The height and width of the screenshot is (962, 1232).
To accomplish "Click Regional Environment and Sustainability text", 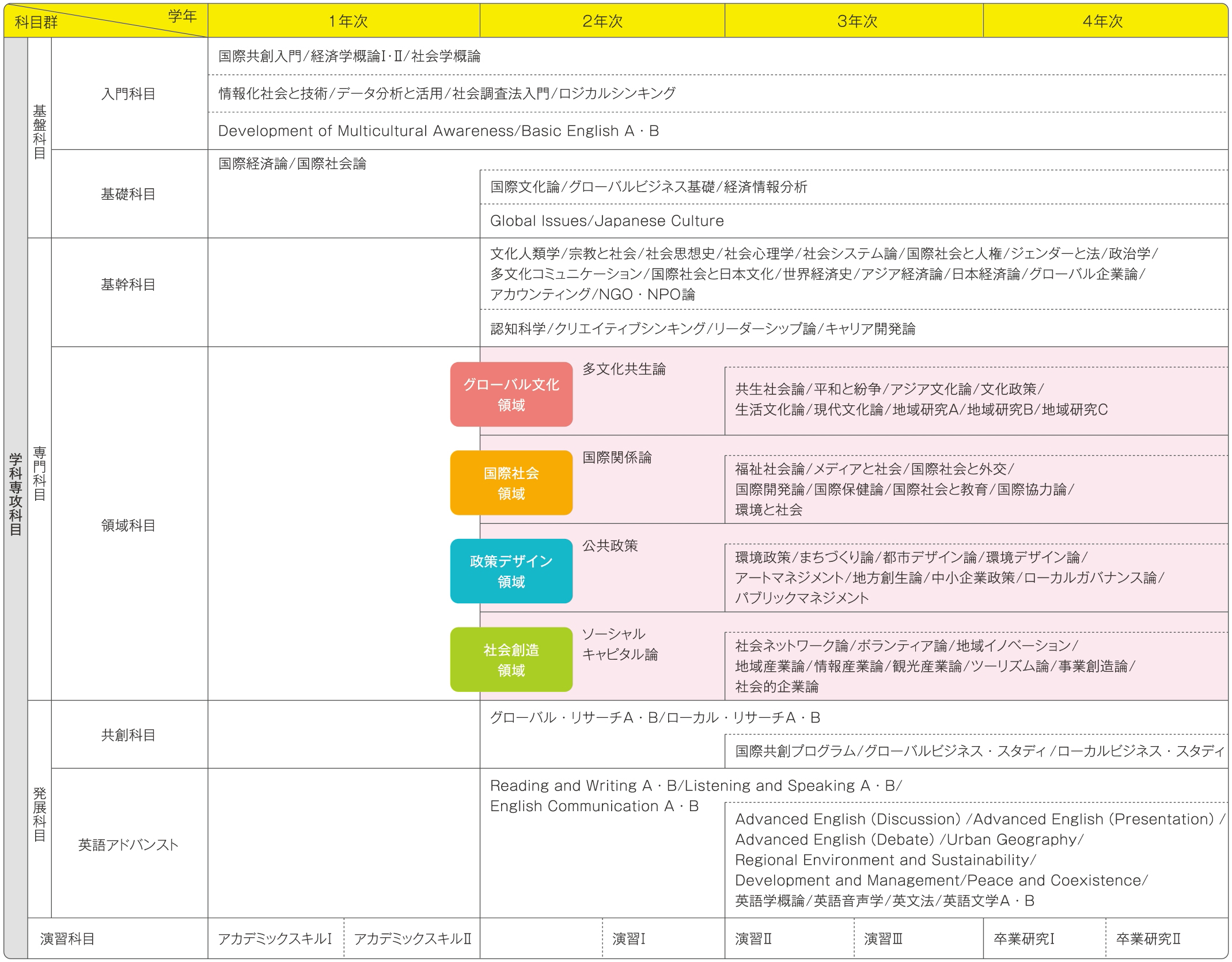I will [885, 860].
